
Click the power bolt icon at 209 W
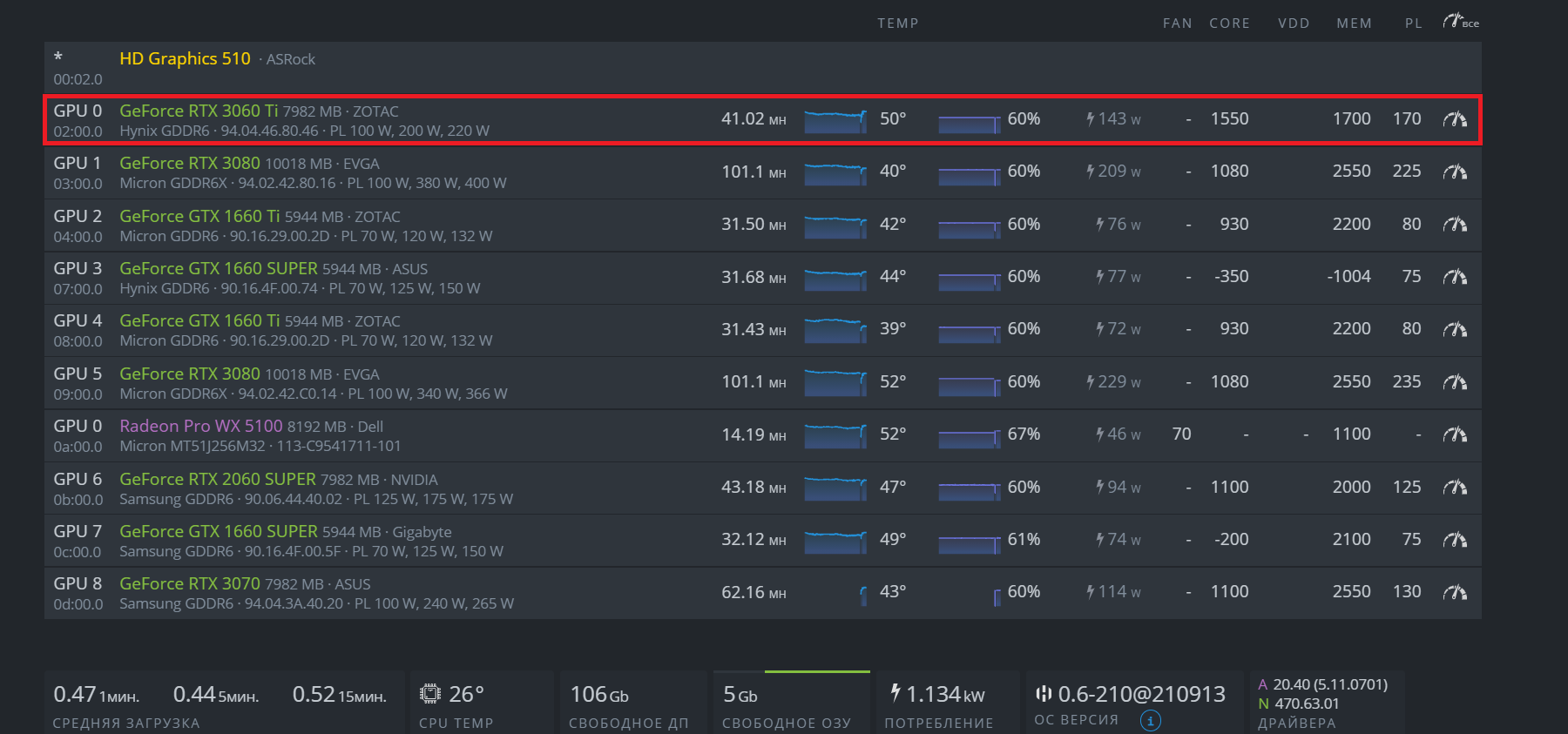[1090, 172]
